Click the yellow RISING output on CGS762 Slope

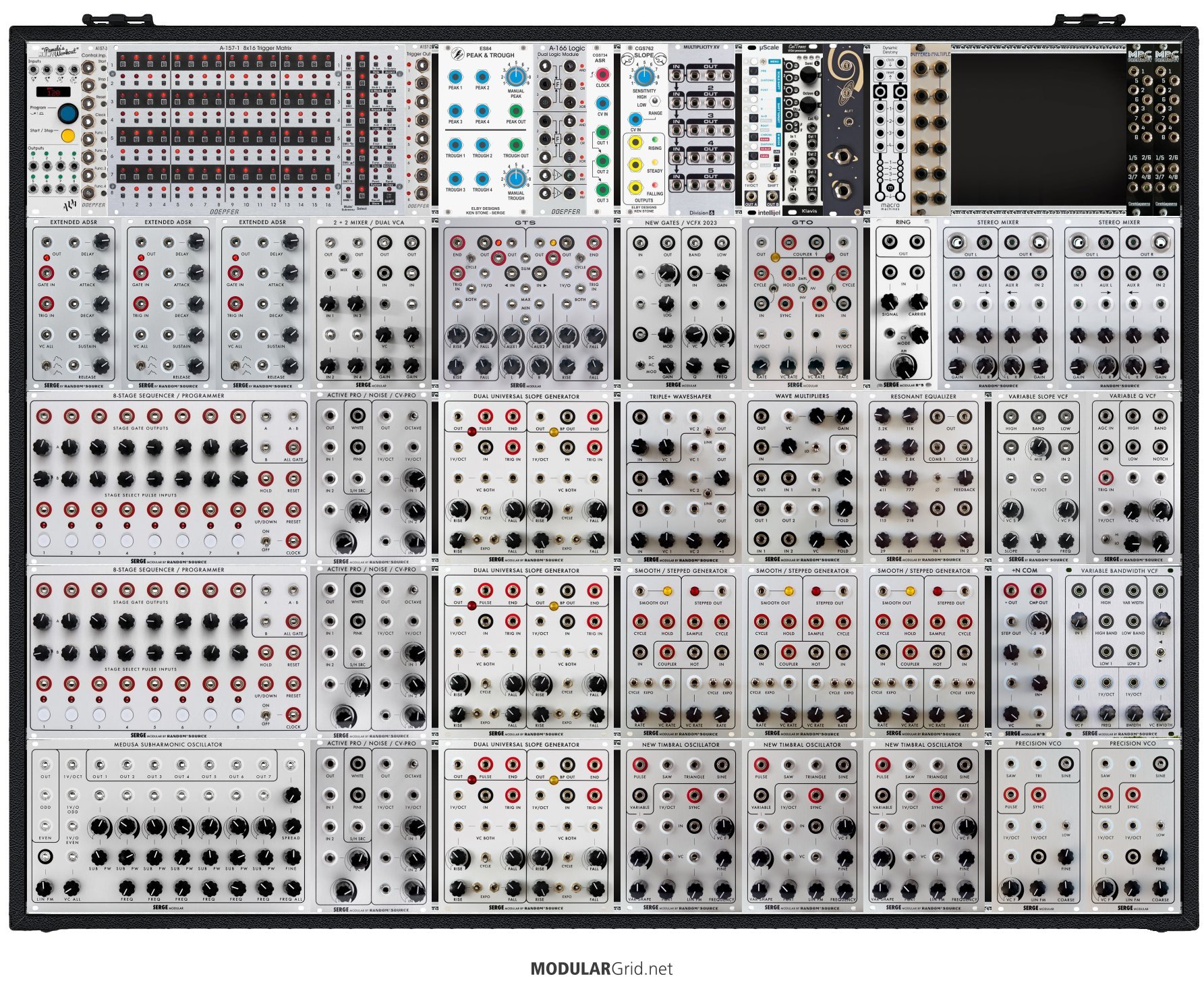pos(635,143)
